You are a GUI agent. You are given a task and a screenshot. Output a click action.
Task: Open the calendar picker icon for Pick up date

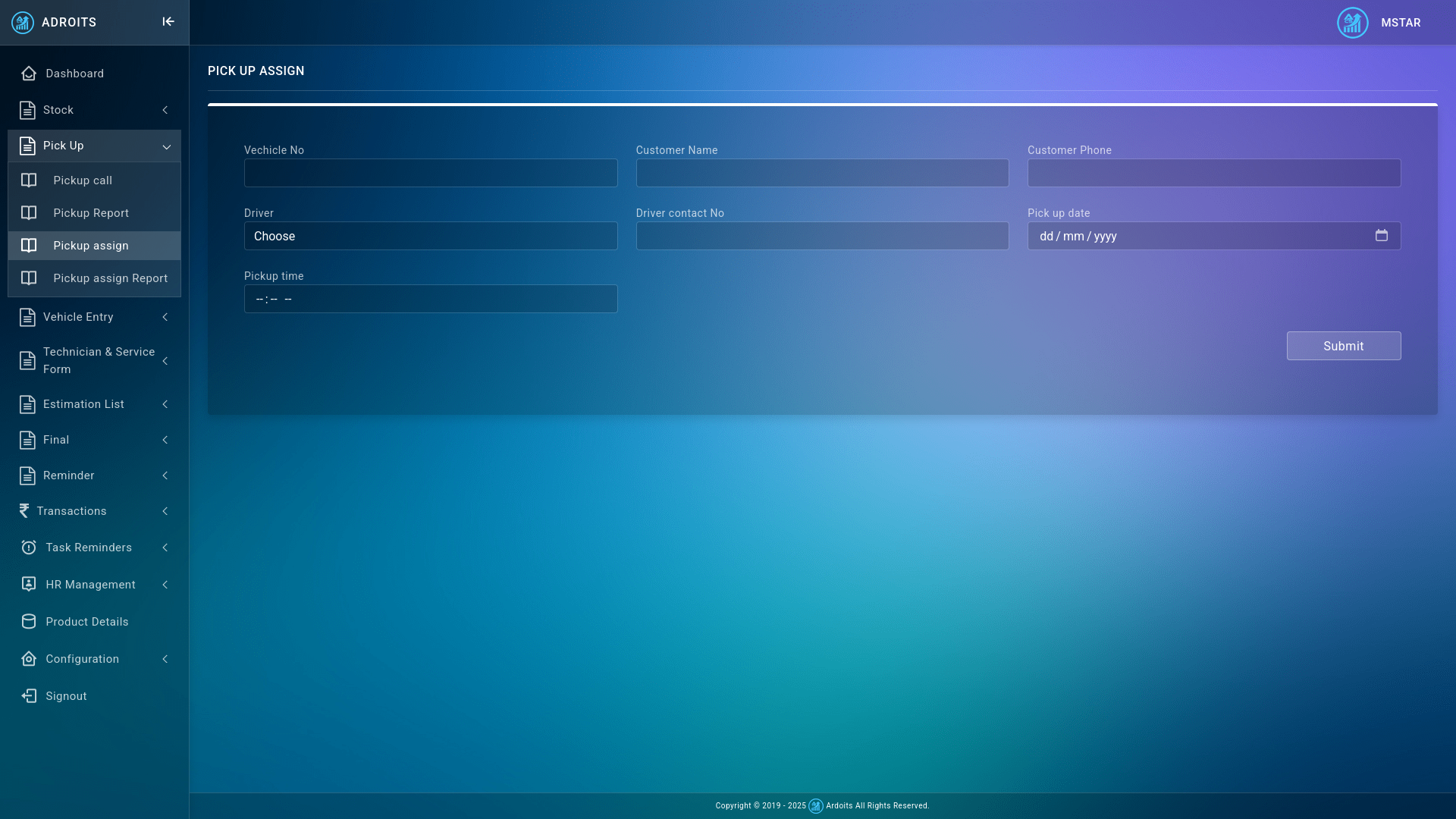(1381, 236)
